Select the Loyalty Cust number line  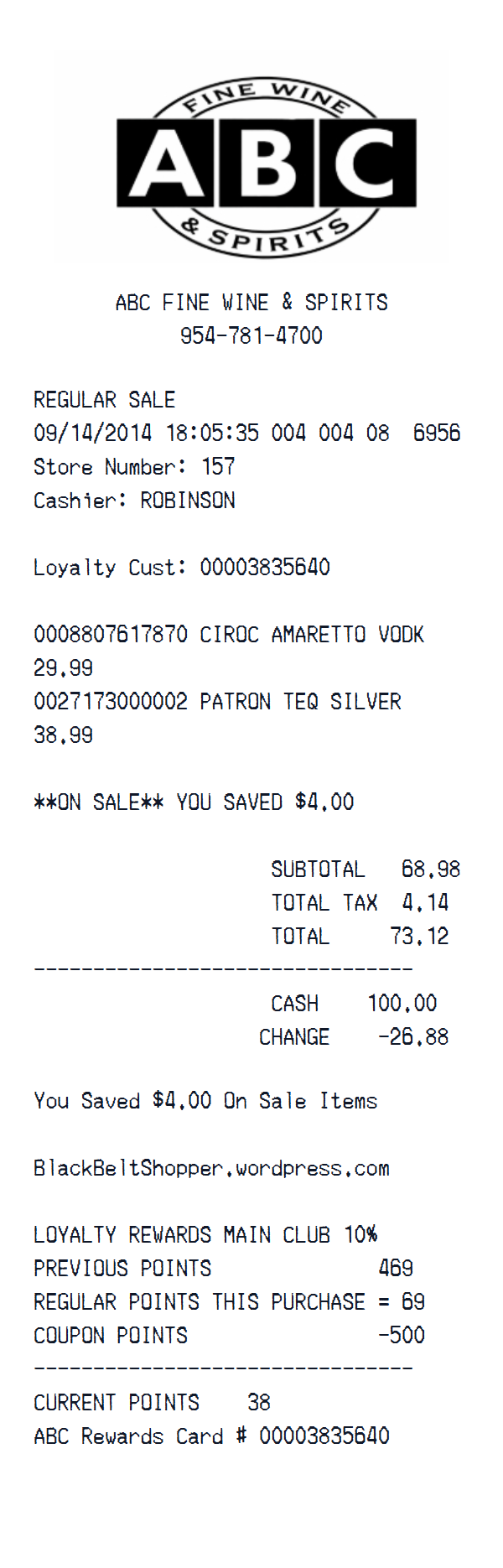click(x=181, y=568)
